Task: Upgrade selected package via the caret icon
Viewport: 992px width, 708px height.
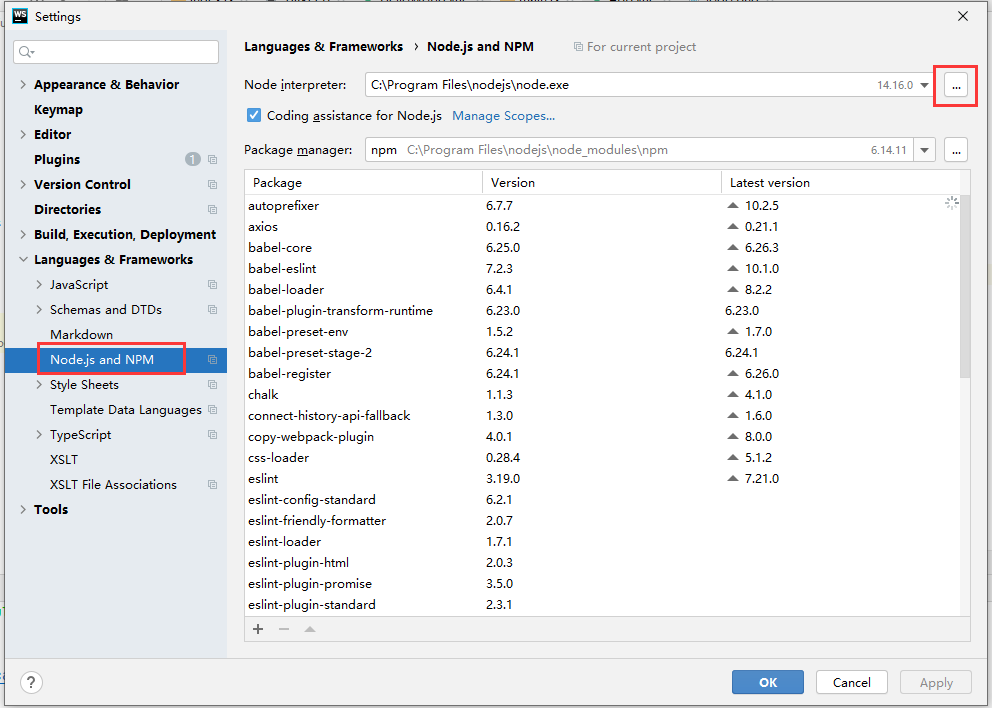Action: (309, 629)
